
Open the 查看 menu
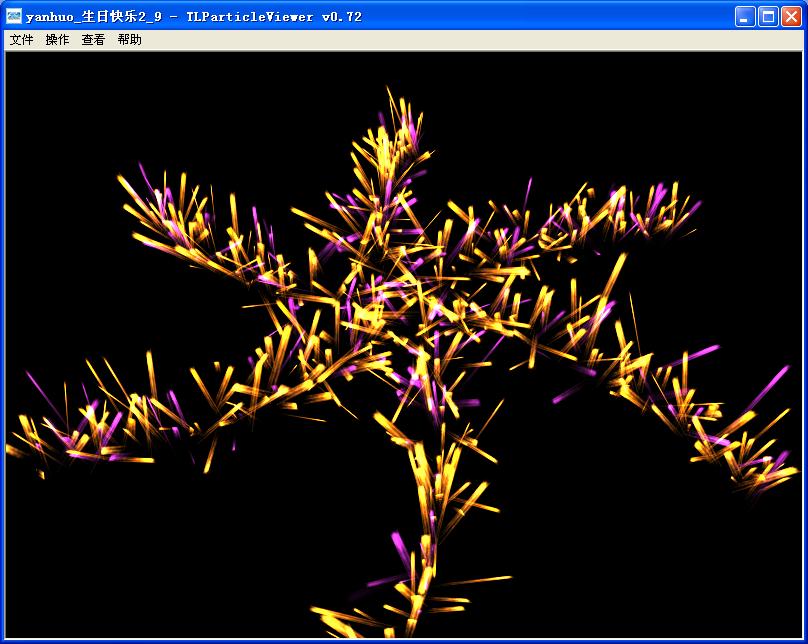coord(93,40)
